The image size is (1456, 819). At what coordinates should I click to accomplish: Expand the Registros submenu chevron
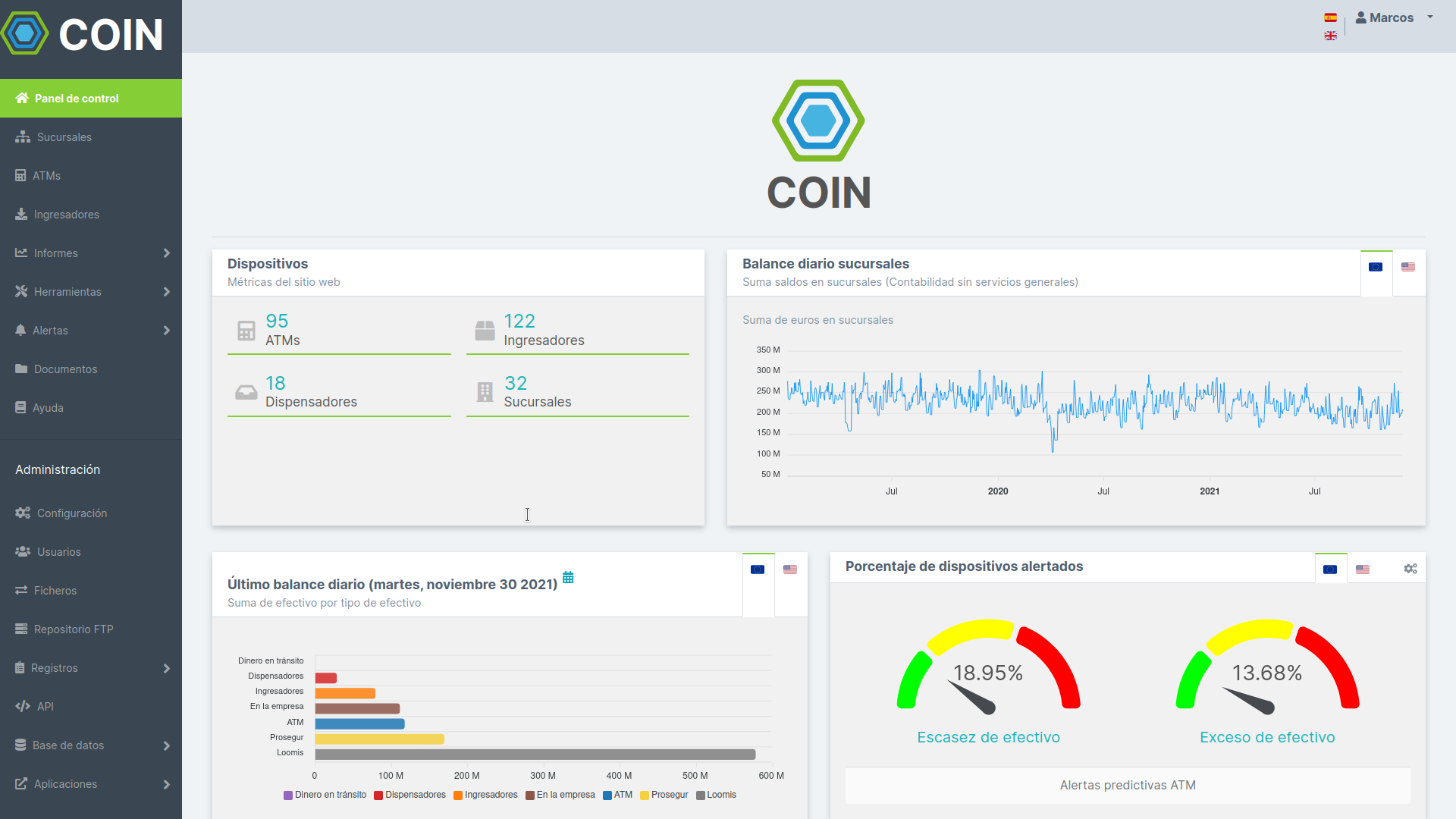point(167,669)
